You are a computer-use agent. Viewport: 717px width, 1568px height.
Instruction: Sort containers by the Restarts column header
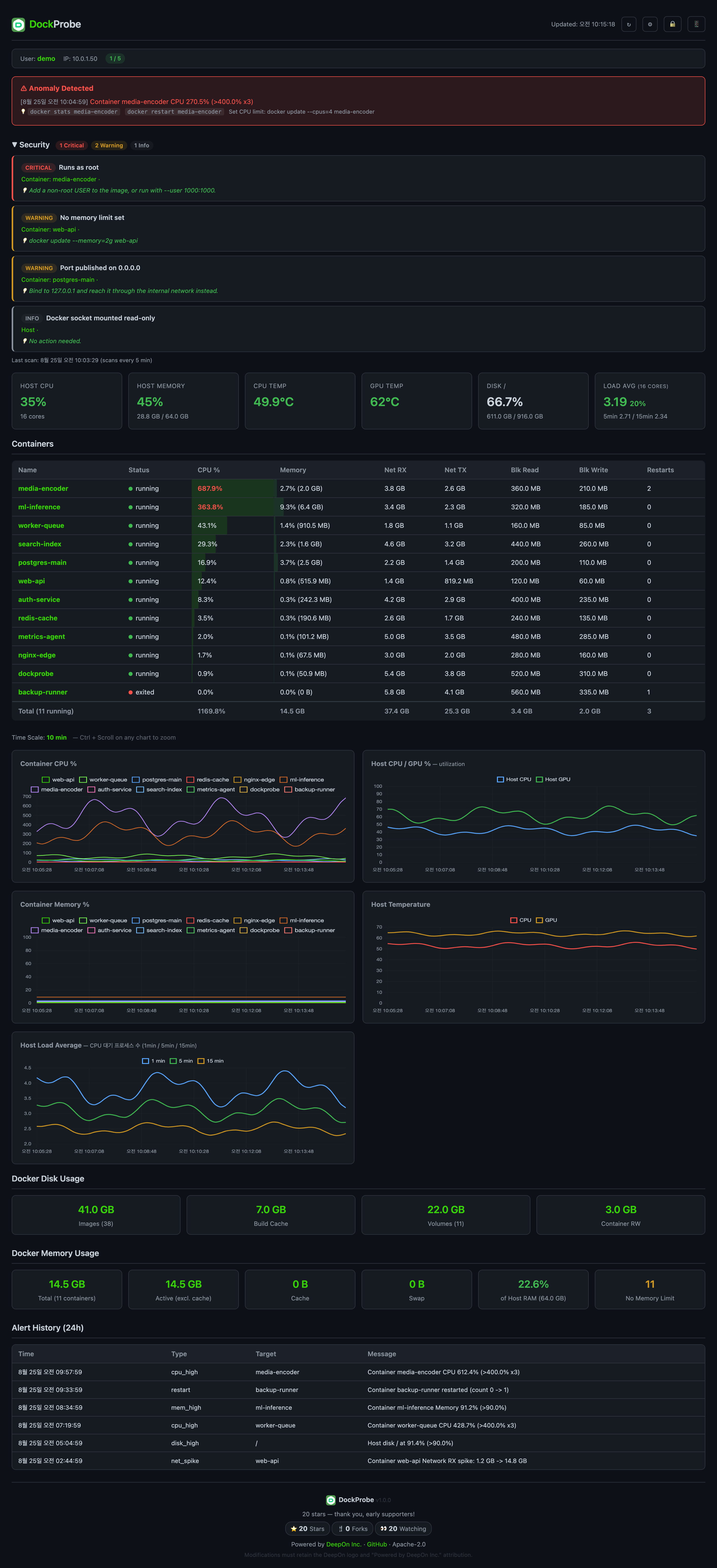click(660, 470)
